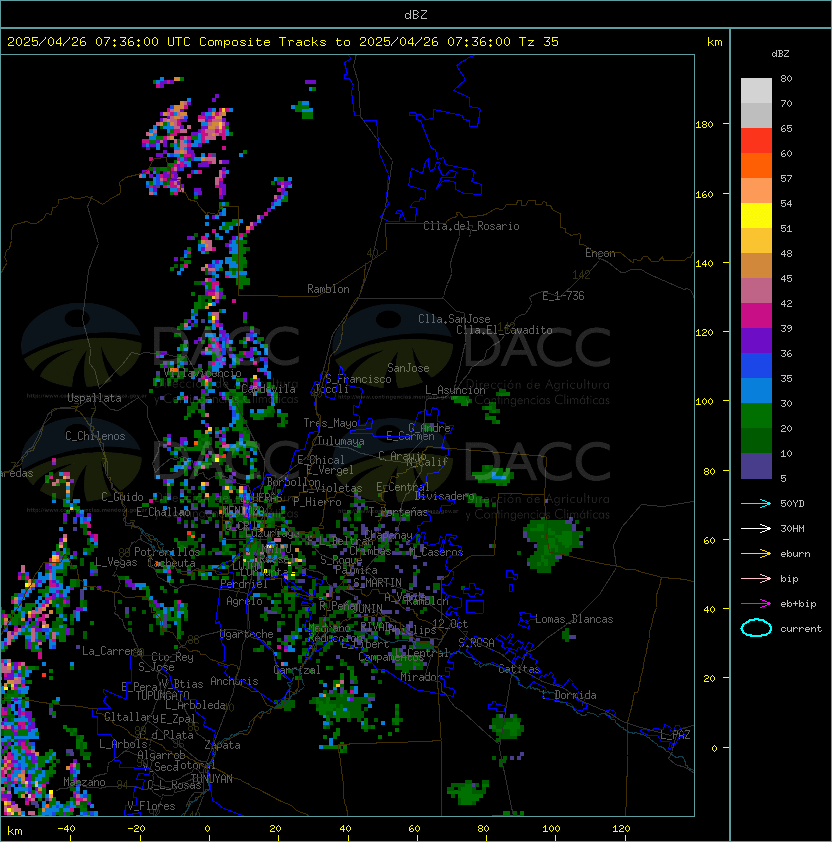Select the La_Carrera map label

[112, 651]
